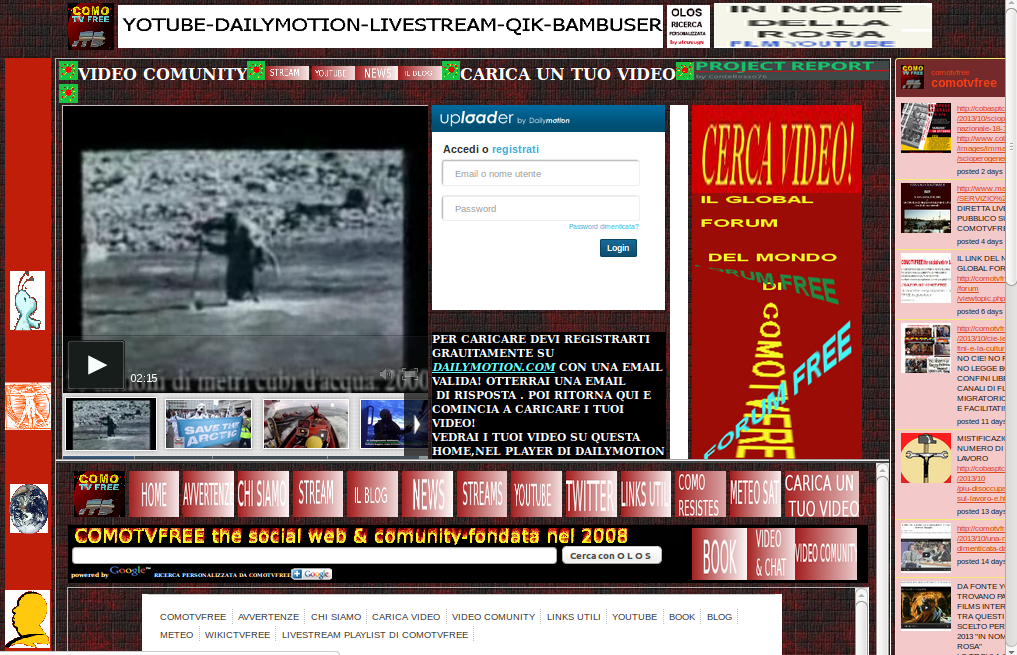Click the Password field in uploader

[x=541, y=209]
